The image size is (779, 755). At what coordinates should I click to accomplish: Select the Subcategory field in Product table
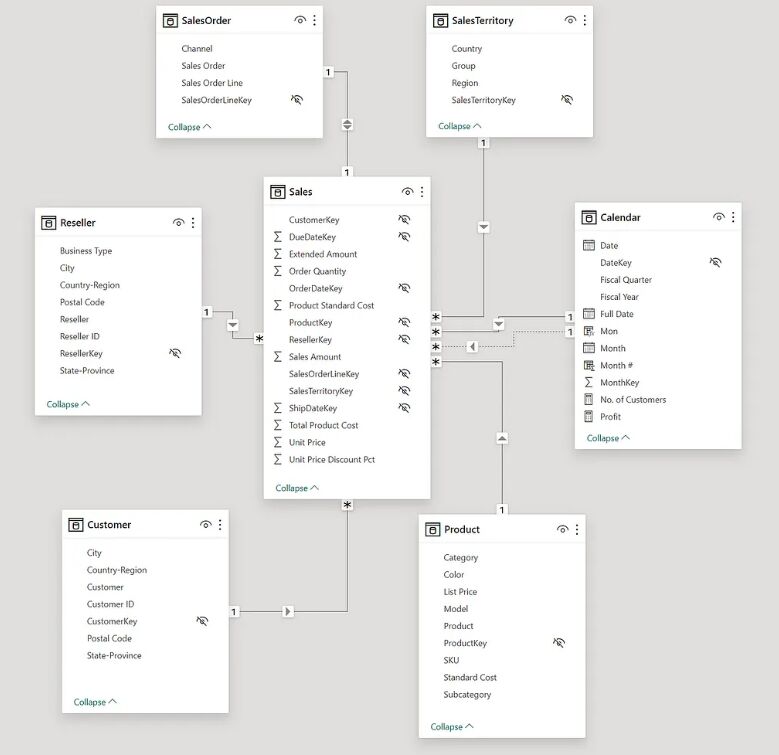467,694
